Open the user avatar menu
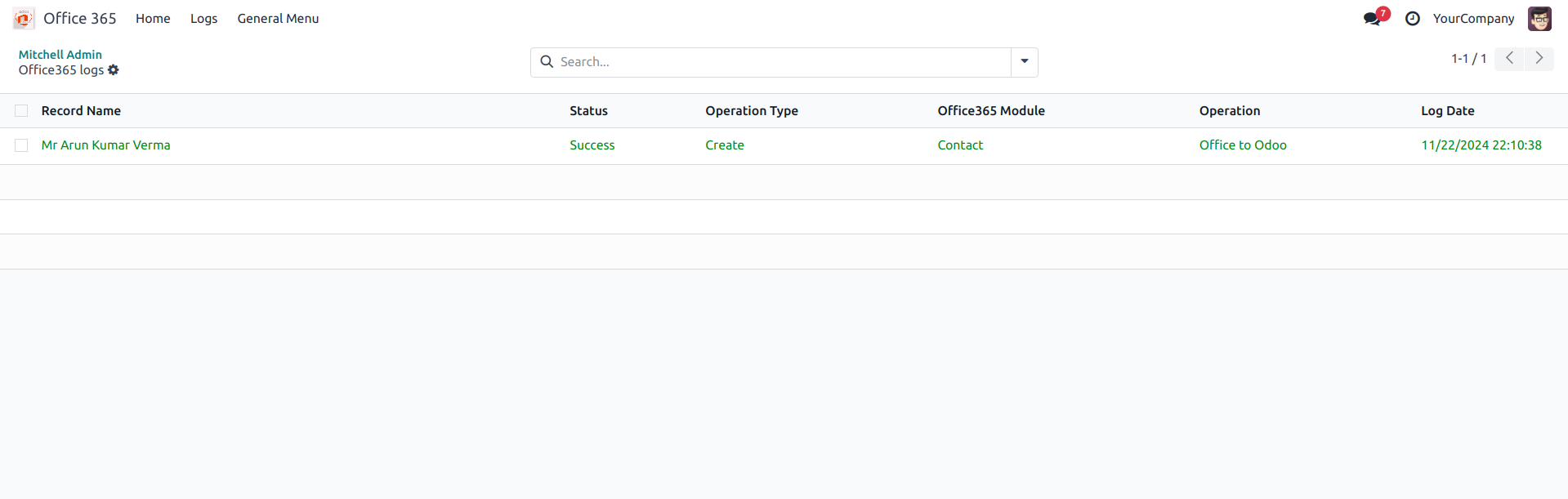Screen dimensions: 1568x499 pyautogui.click(x=1539, y=19)
